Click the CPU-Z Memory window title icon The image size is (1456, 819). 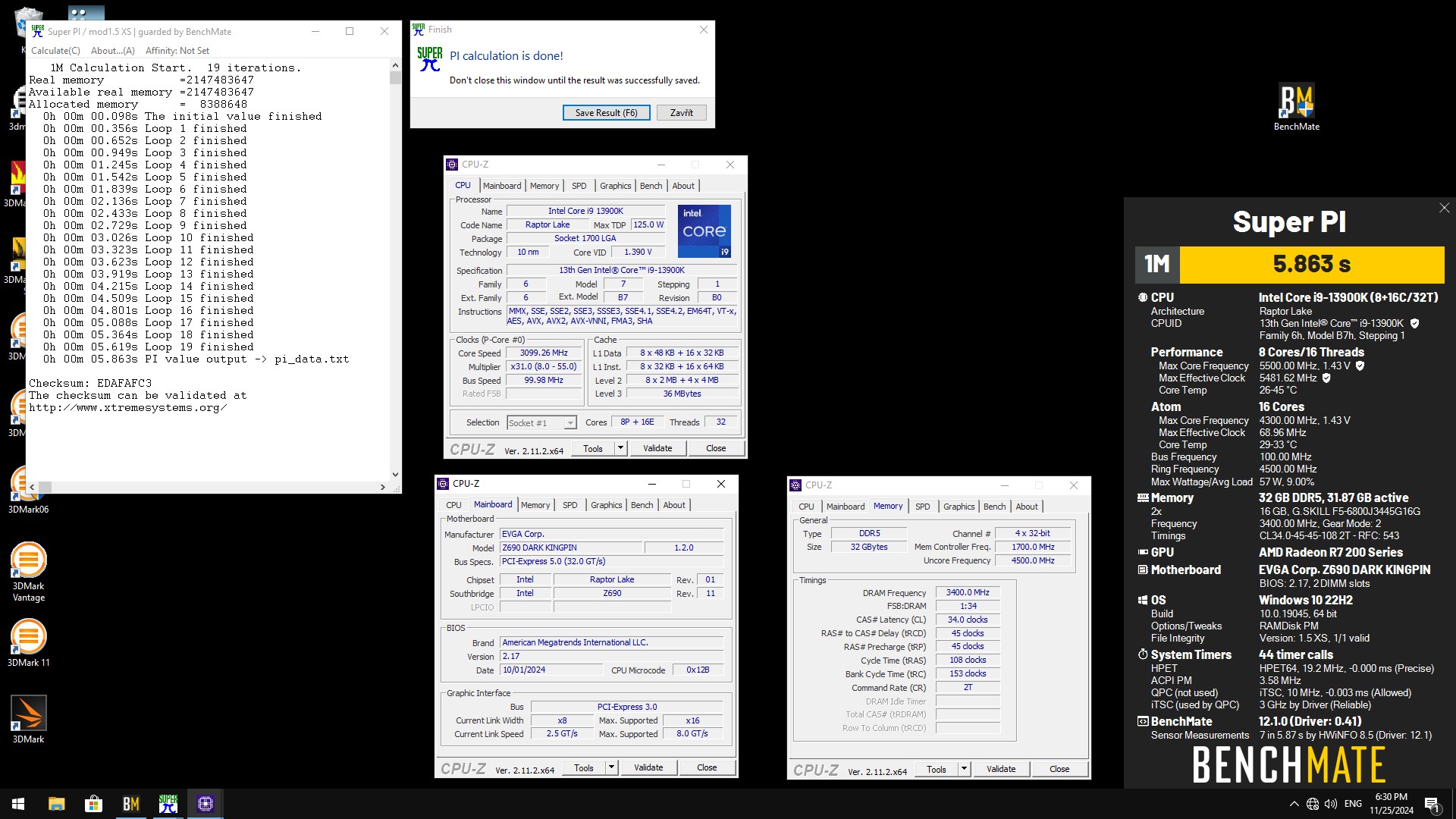[795, 485]
